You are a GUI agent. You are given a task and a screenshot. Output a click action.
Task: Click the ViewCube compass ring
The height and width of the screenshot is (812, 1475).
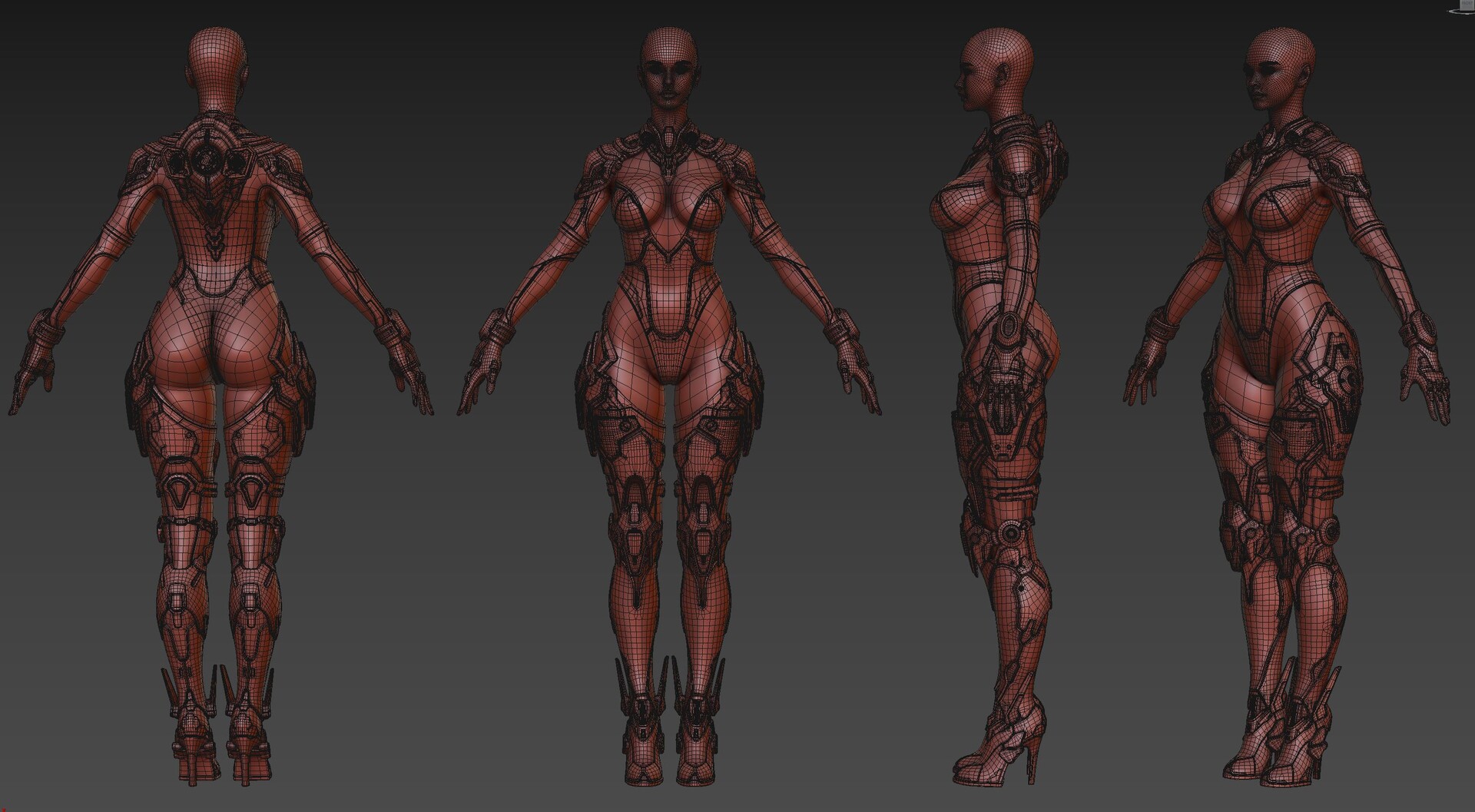click(1460, 13)
